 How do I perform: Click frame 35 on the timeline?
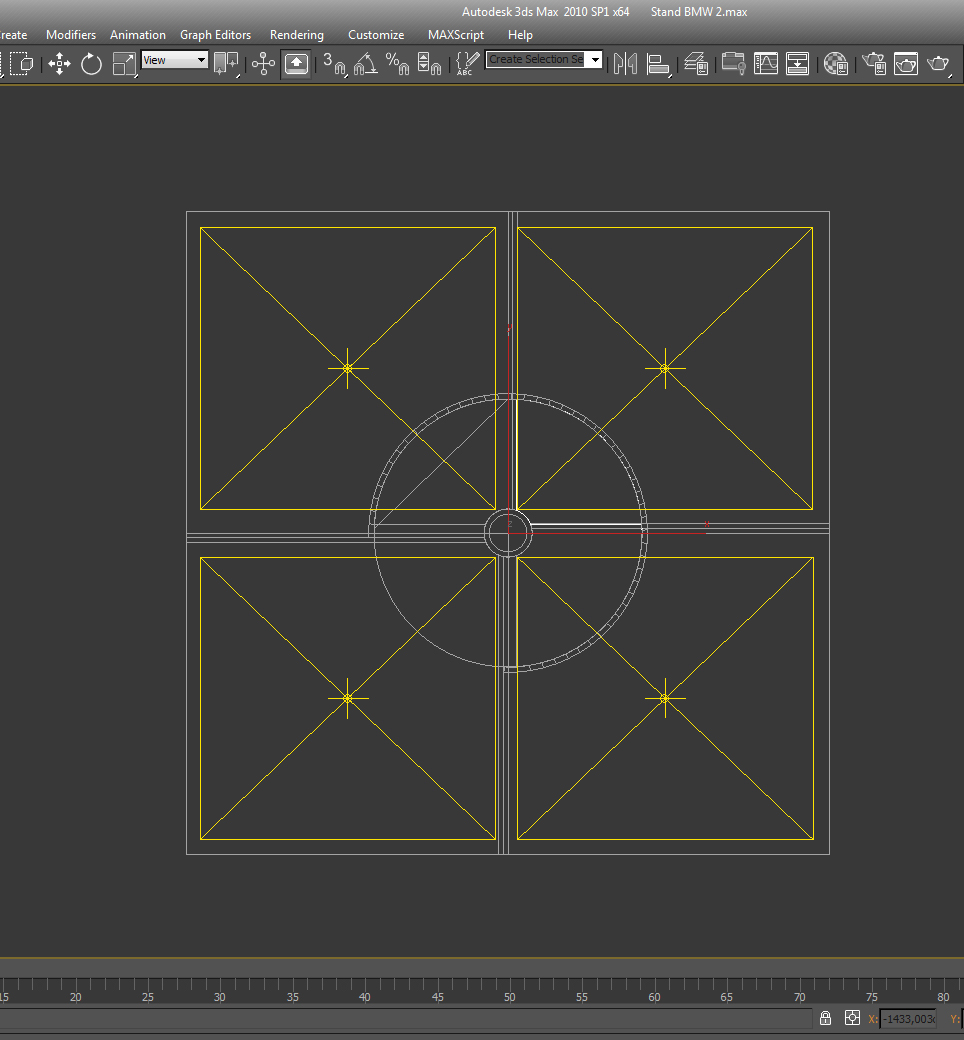click(293, 997)
